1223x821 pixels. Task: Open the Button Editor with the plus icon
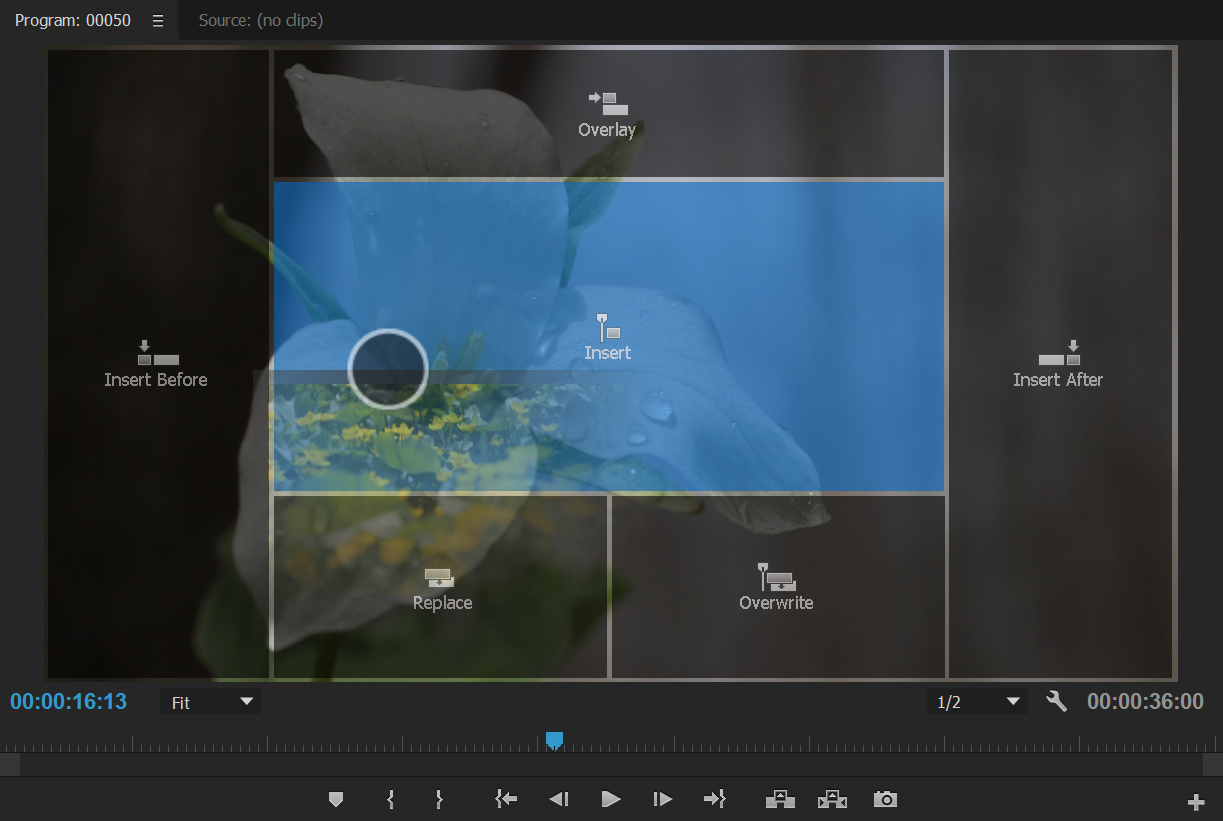(1195, 800)
